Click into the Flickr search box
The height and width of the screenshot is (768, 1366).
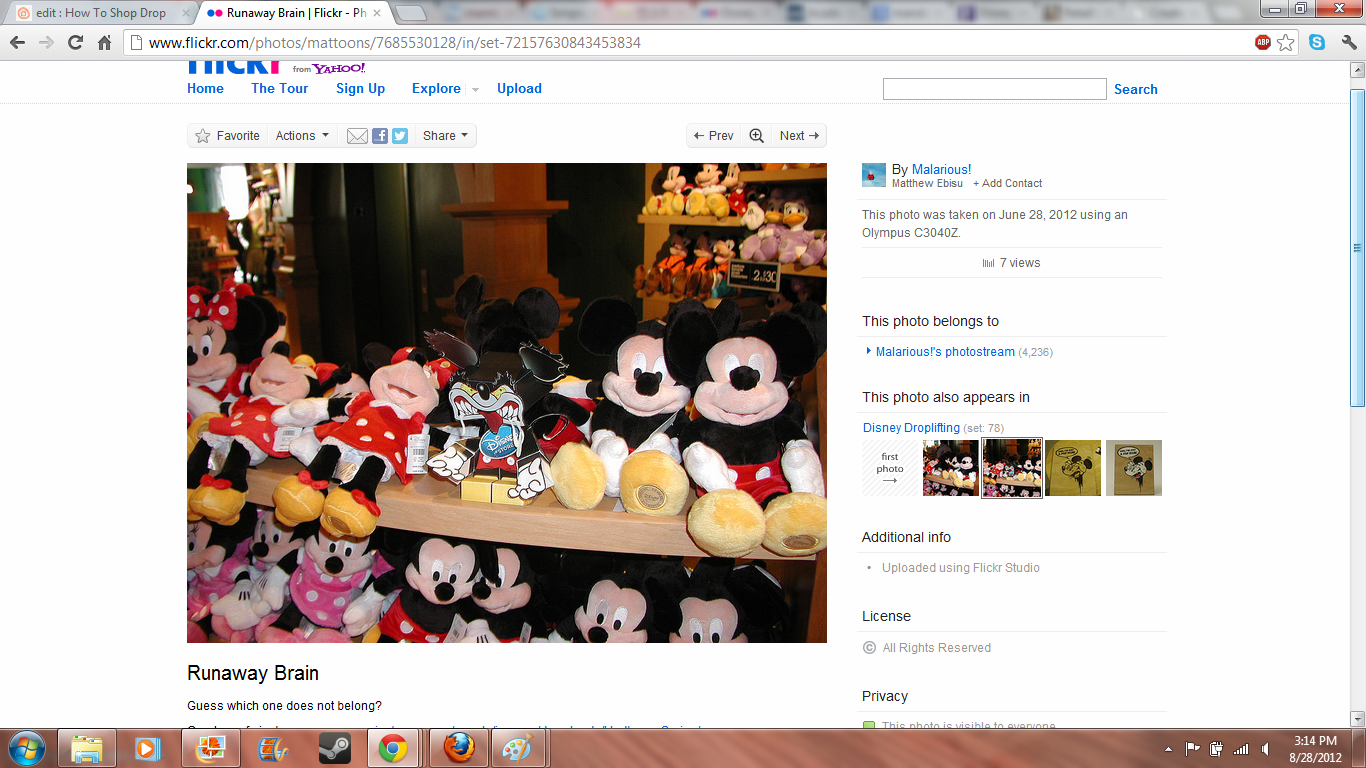(994, 89)
